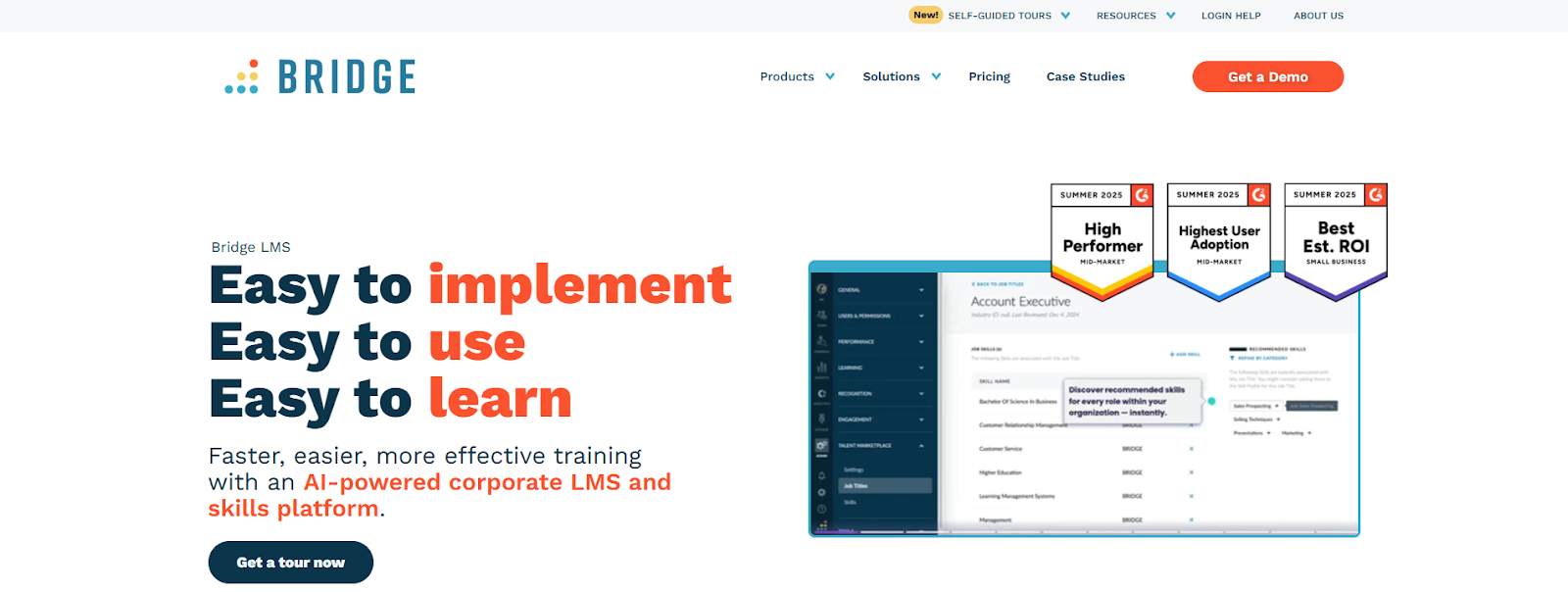Click the plus next to Selling Techniques

[1278, 419]
